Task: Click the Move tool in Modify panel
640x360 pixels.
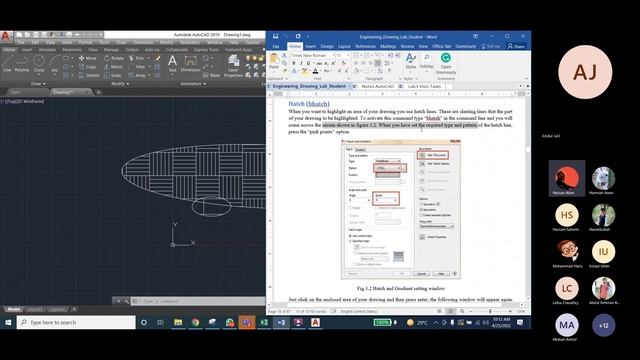Action: [x=88, y=58]
